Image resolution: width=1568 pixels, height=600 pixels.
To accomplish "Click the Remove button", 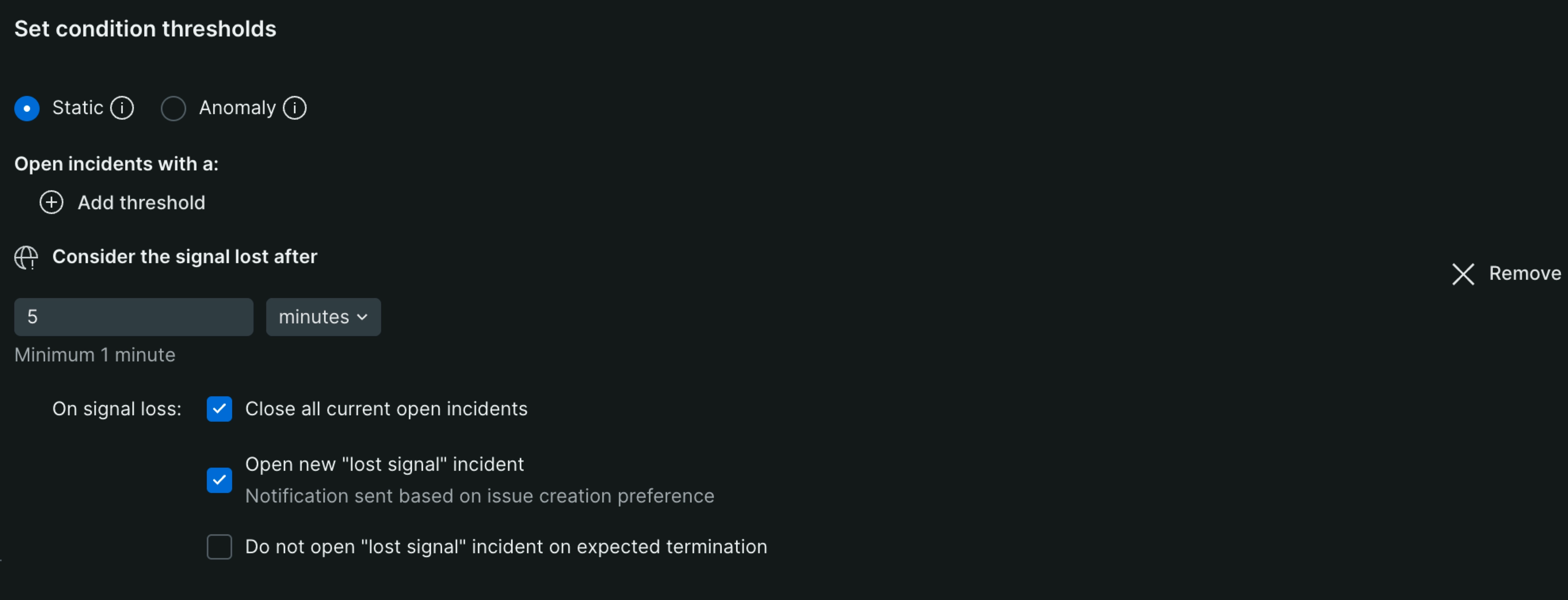I will (1506, 274).
